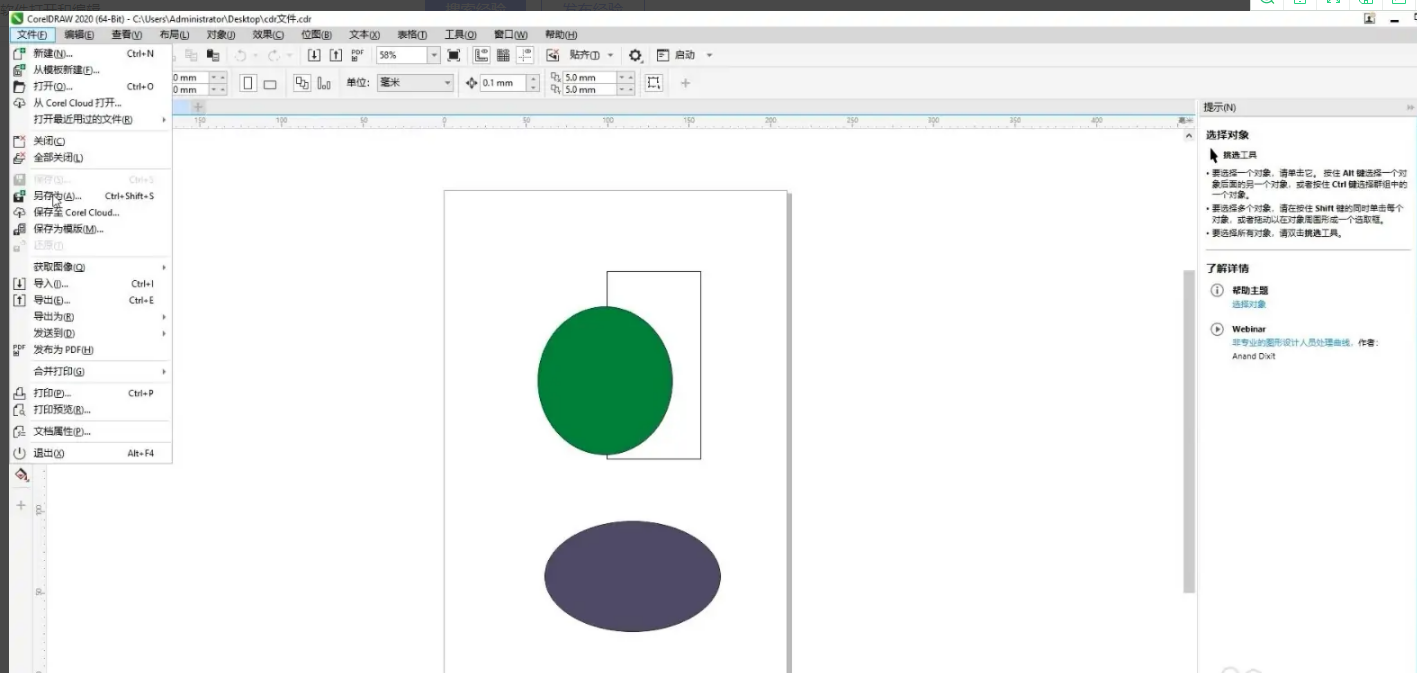Toggle the show grid button
The height and width of the screenshot is (673, 1417).
click(x=503, y=55)
